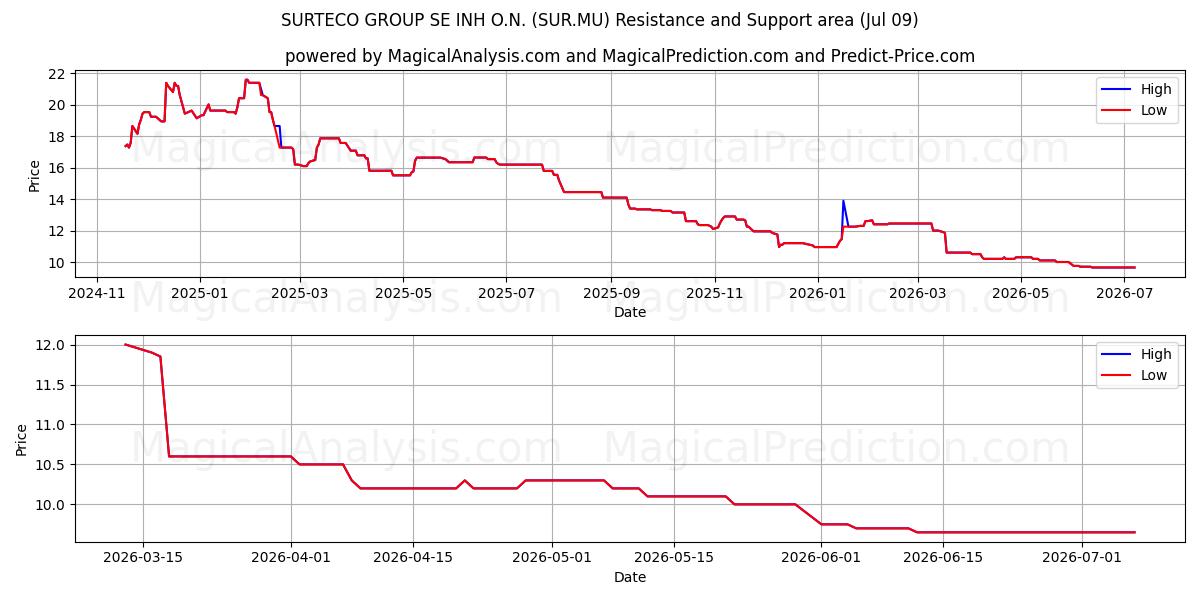The image size is (1200, 600).
Task: Click the '20' price tick on the top chart
Action: tap(58, 105)
